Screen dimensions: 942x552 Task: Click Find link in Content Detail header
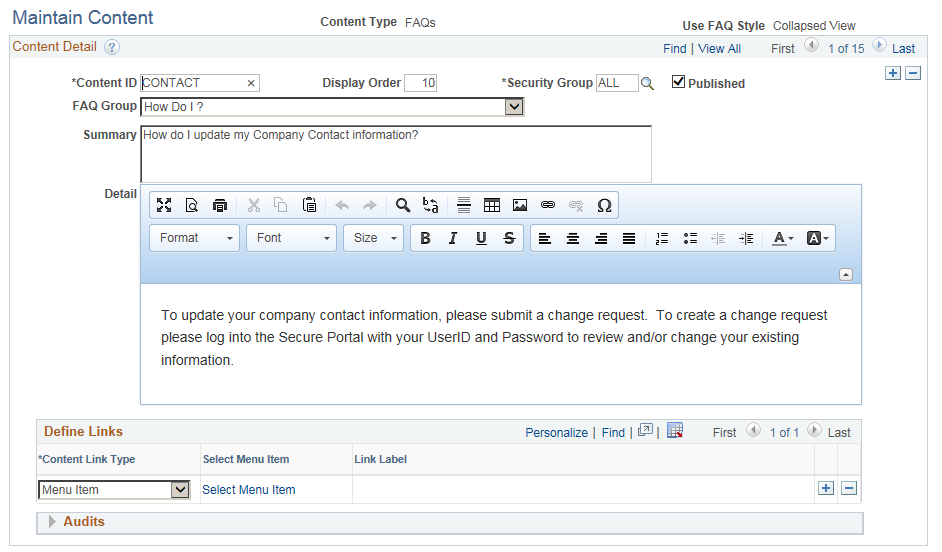click(675, 49)
